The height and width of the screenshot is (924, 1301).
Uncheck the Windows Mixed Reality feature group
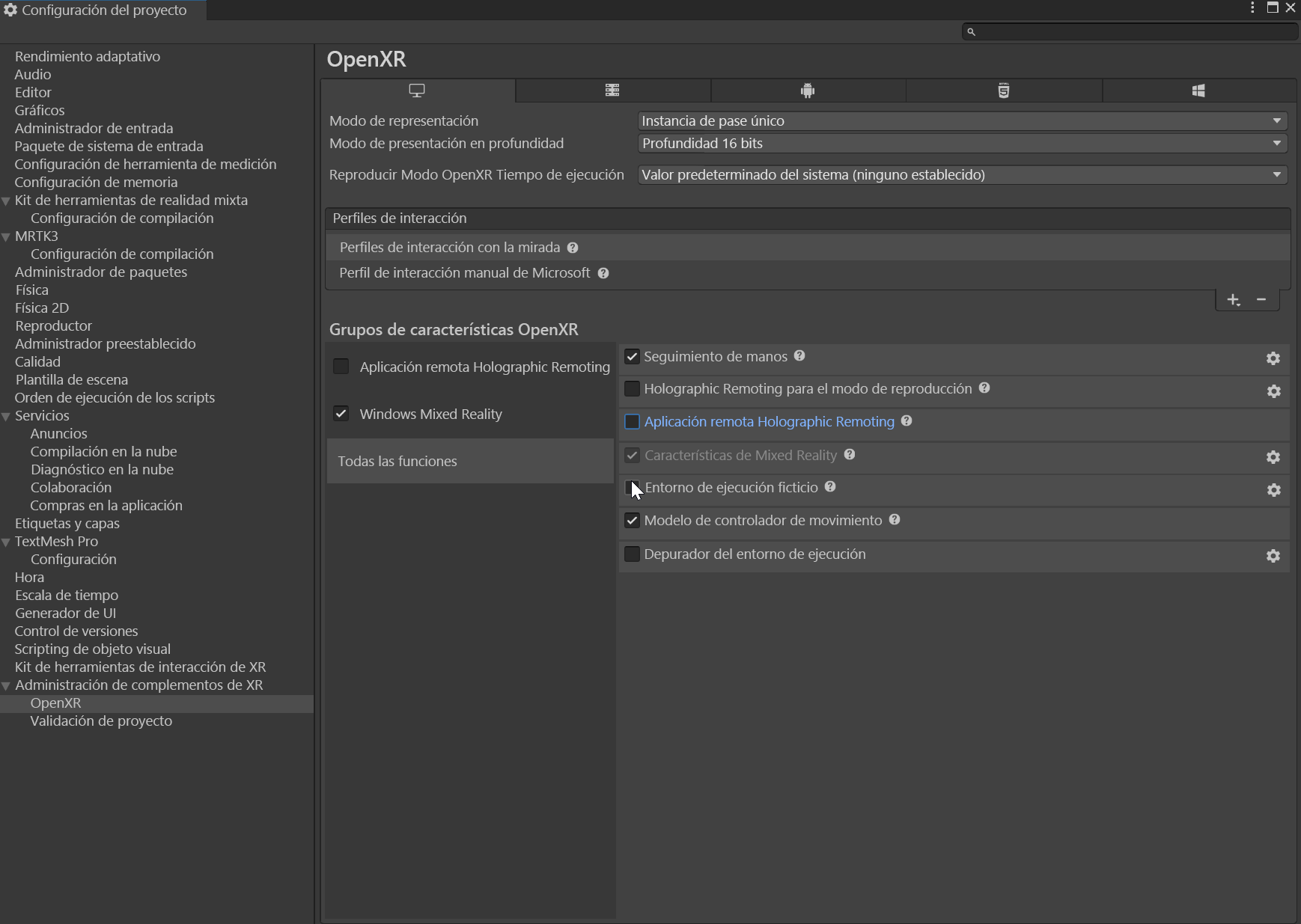click(x=341, y=413)
